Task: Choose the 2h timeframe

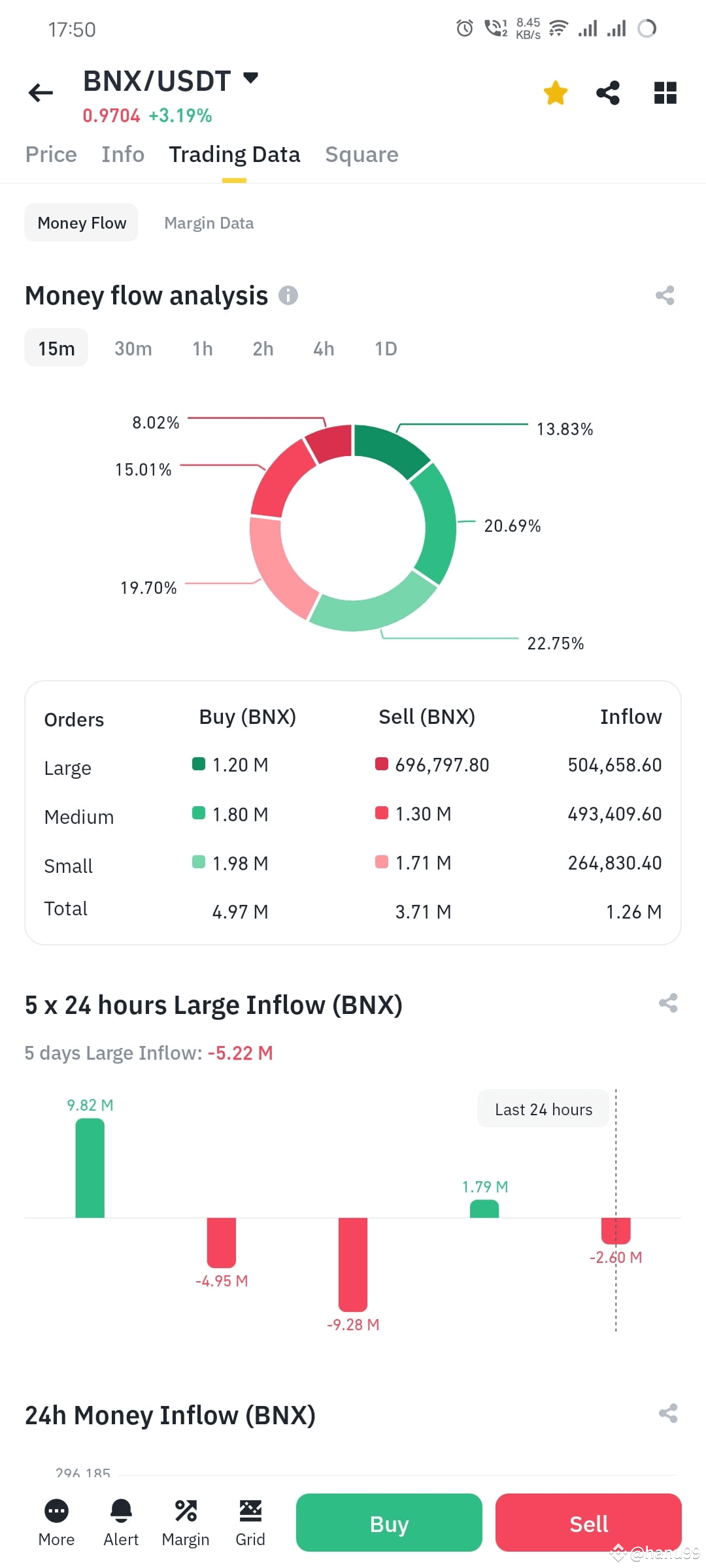Action: point(263,348)
